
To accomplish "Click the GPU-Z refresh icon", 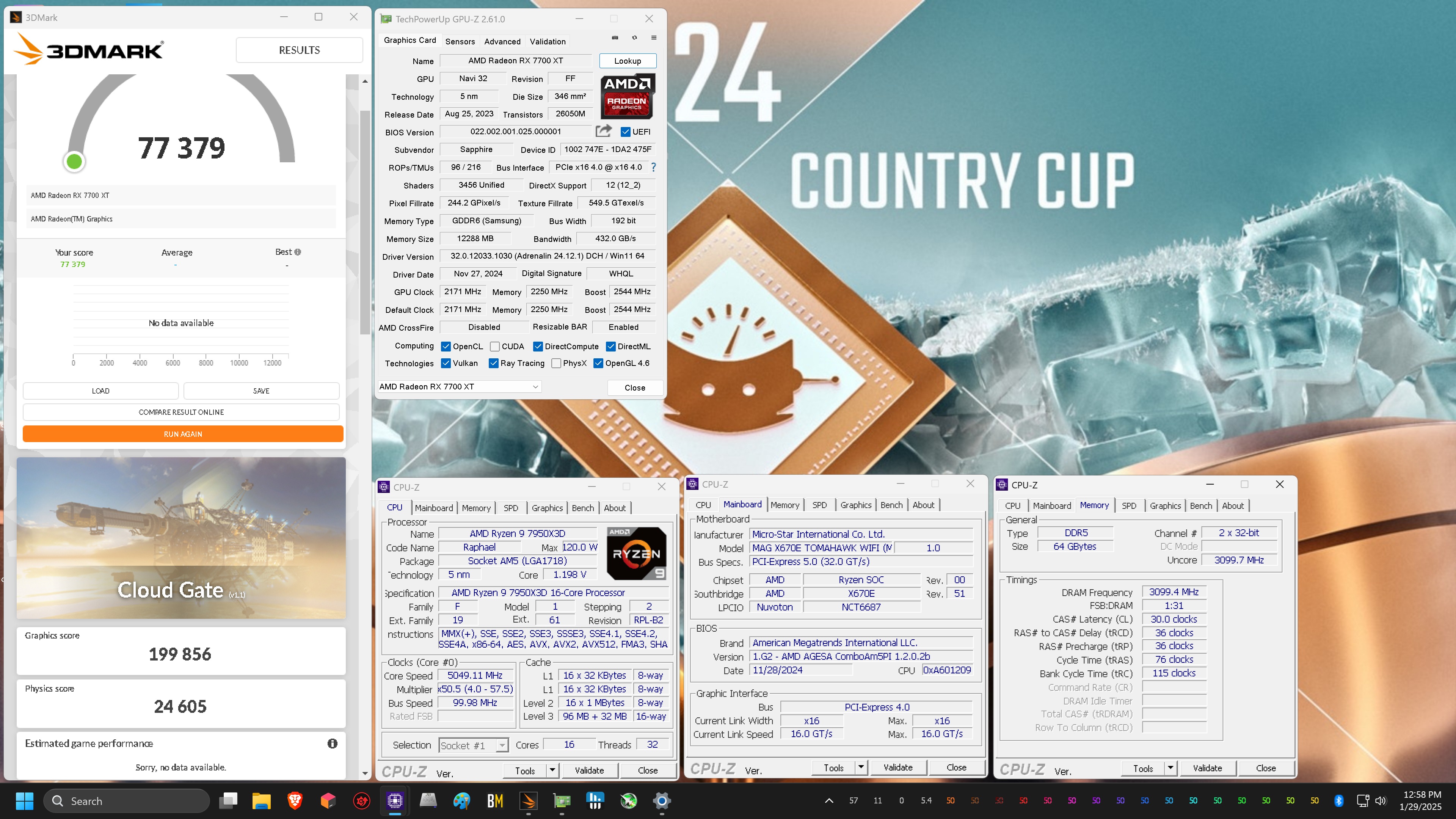I will coord(634,38).
